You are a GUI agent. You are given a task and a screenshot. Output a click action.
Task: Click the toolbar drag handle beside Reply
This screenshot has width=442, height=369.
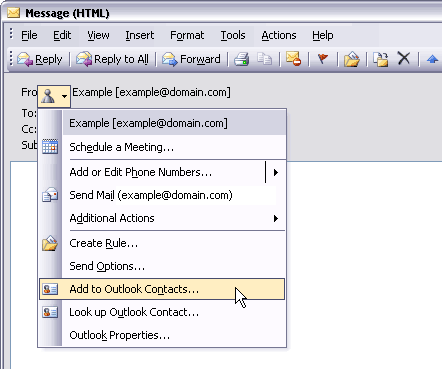(11, 59)
